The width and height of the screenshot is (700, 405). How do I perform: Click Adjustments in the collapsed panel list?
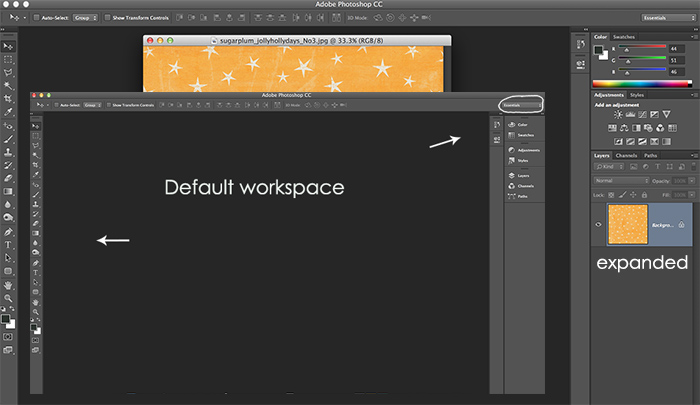point(527,149)
